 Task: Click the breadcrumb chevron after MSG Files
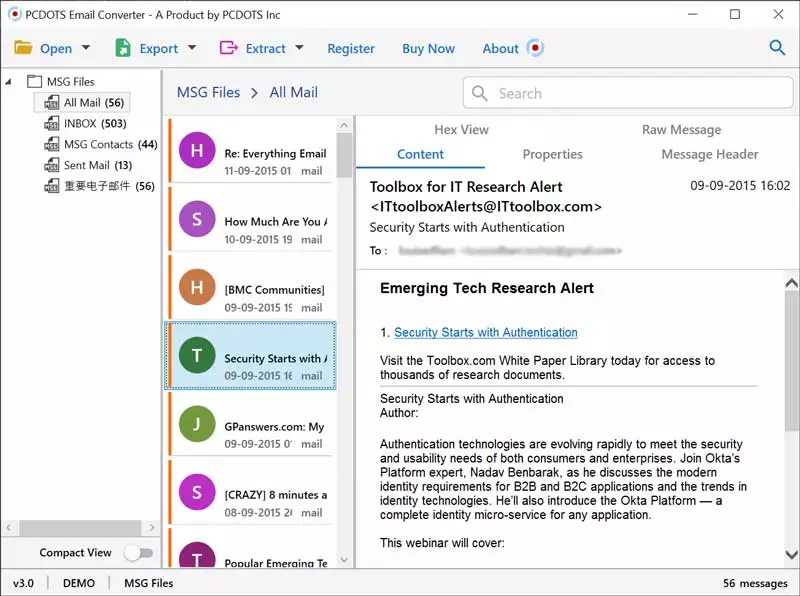coord(254,93)
